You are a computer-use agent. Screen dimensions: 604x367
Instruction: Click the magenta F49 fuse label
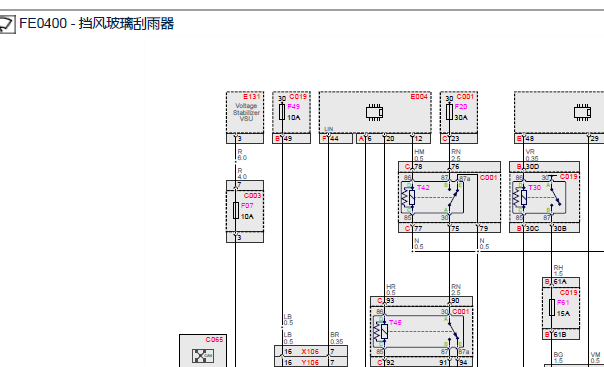pos(294,107)
